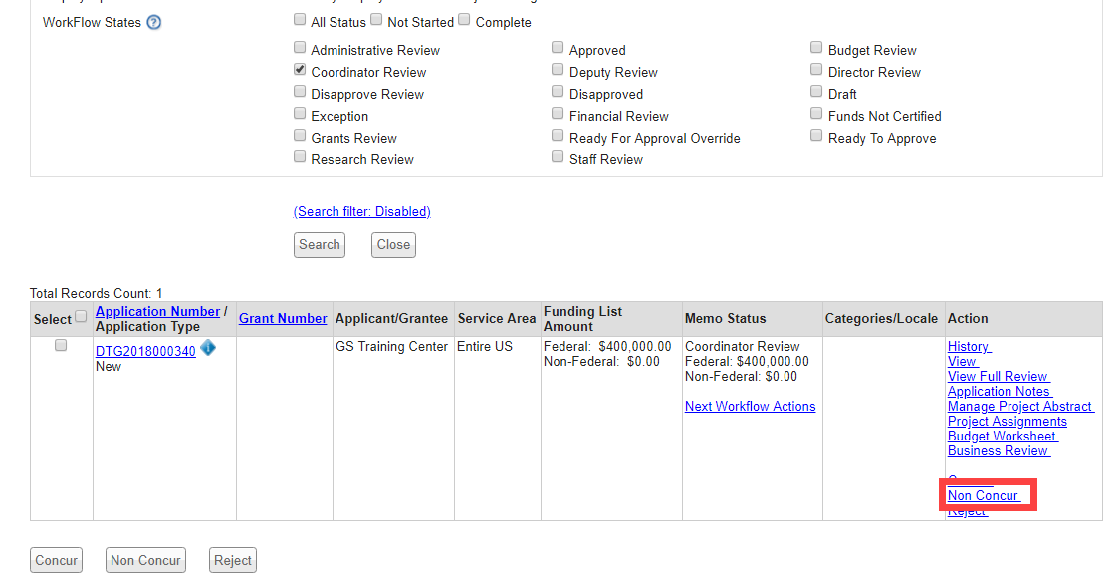Open the View Full Review link
The height and width of the screenshot is (586, 1120).
click(x=998, y=377)
